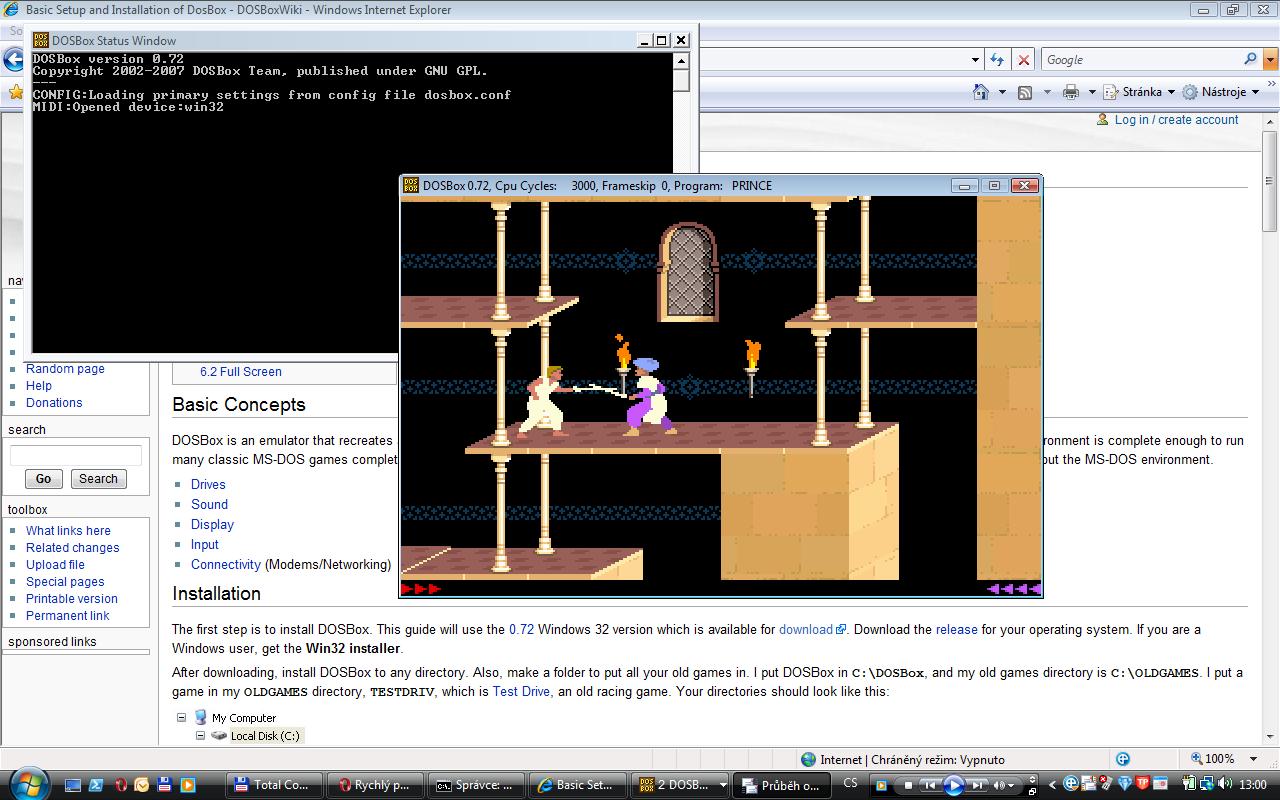Screen dimensions: 1280x800
Task: Open the Random page link
Action: coord(65,369)
